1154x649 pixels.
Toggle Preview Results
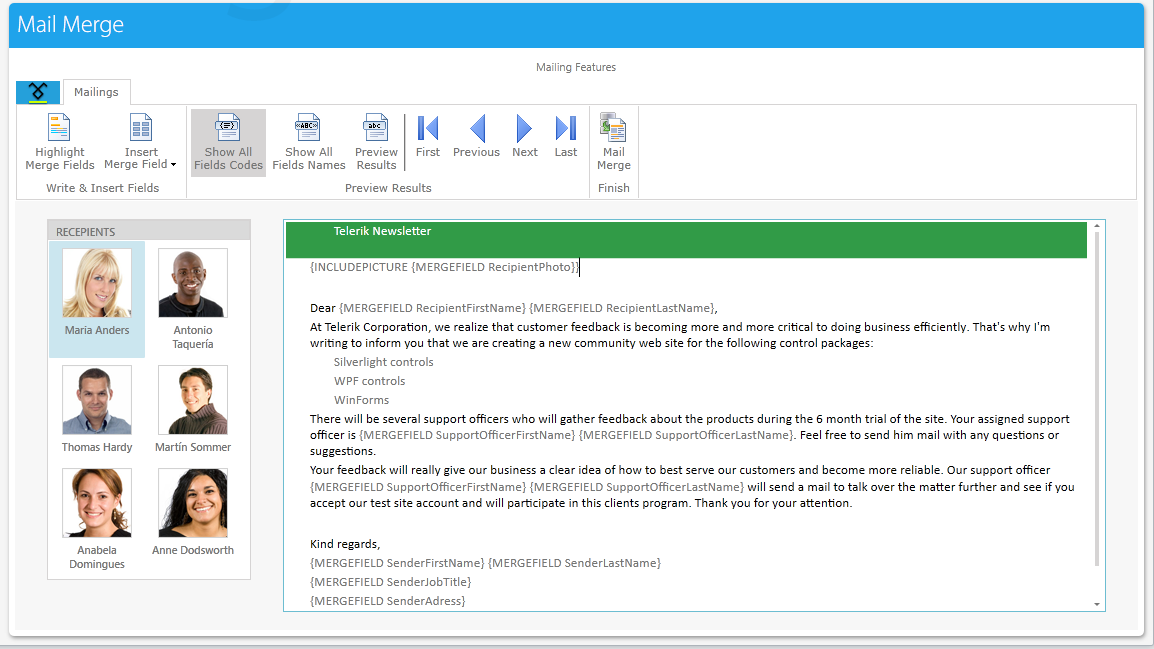pos(376,143)
